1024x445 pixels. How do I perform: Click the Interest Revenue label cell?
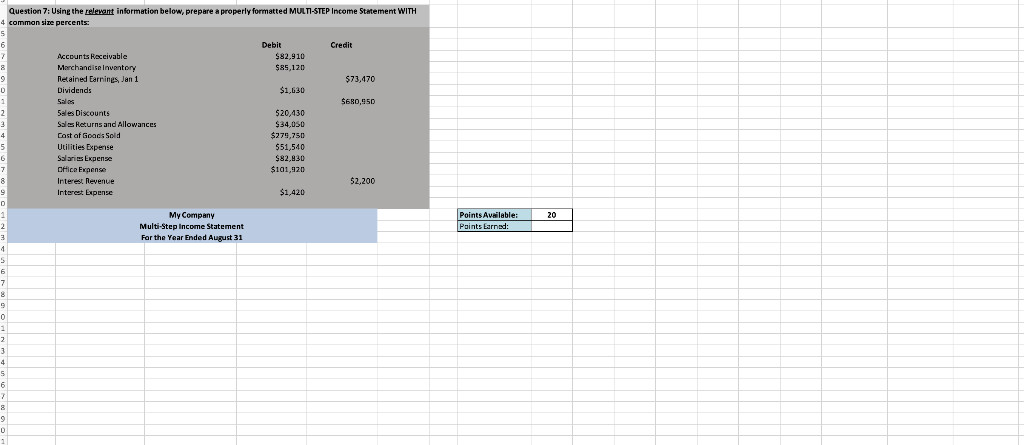coord(86,181)
